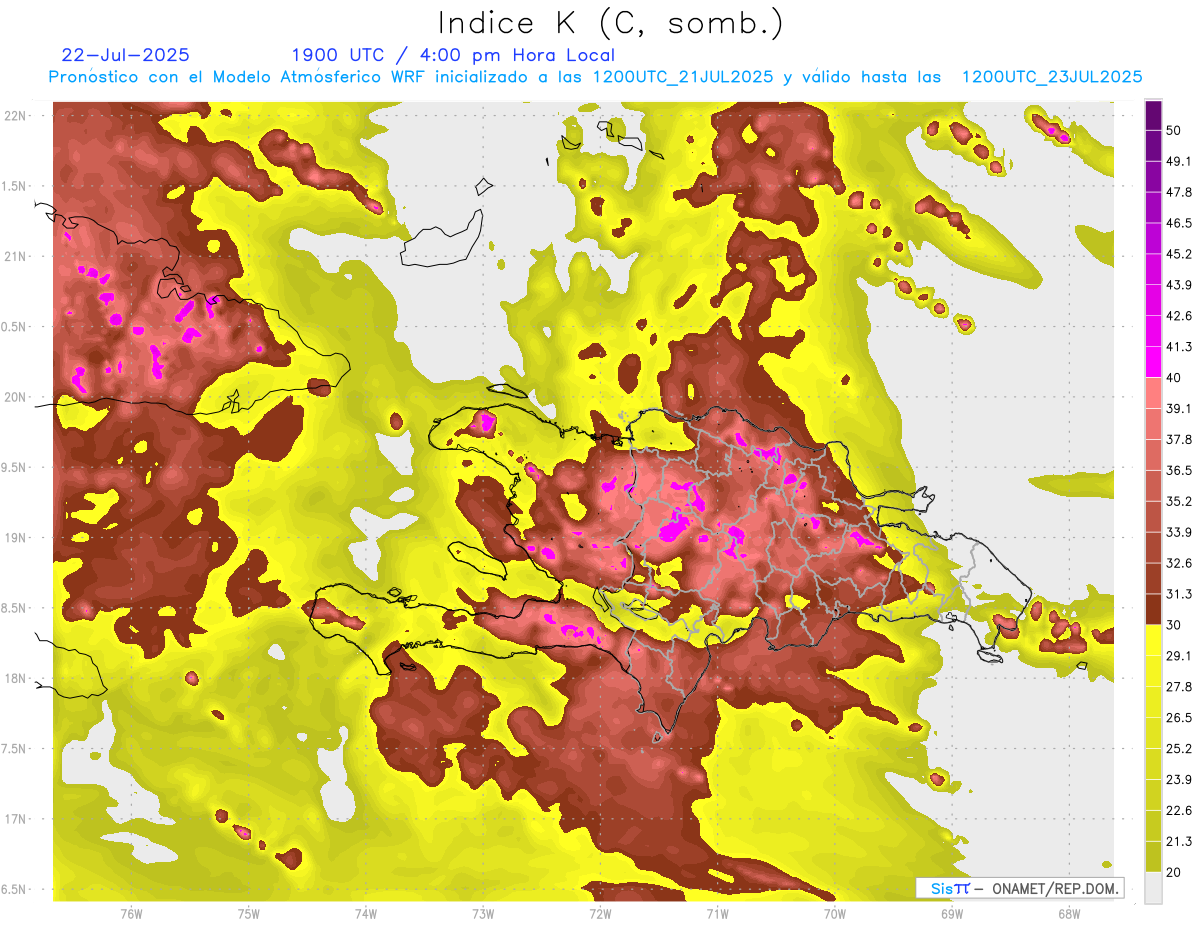The image size is (1200, 927).
Task: Click the gray swatch at the legend bottom
Action: 1153,887
